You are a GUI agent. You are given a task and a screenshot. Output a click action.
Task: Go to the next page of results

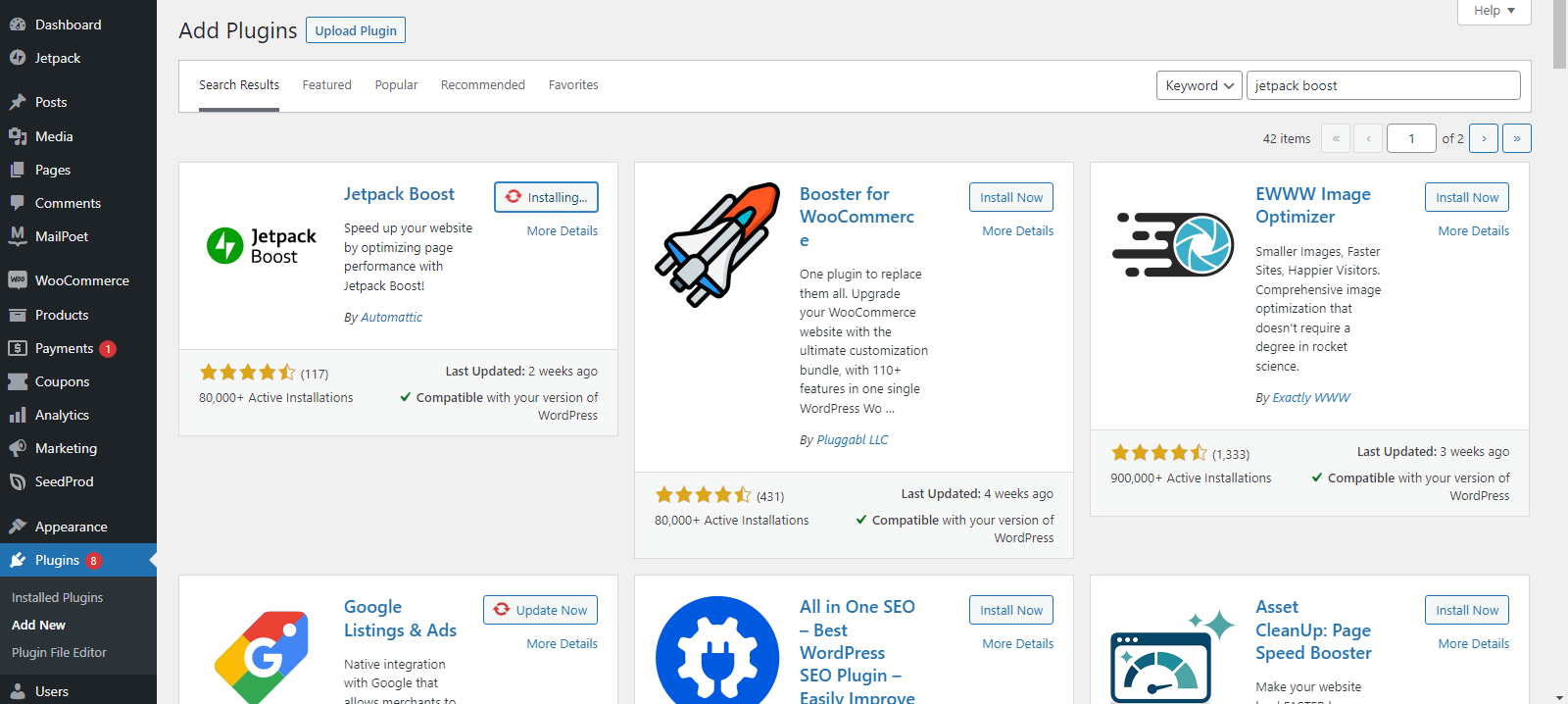(x=1484, y=138)
